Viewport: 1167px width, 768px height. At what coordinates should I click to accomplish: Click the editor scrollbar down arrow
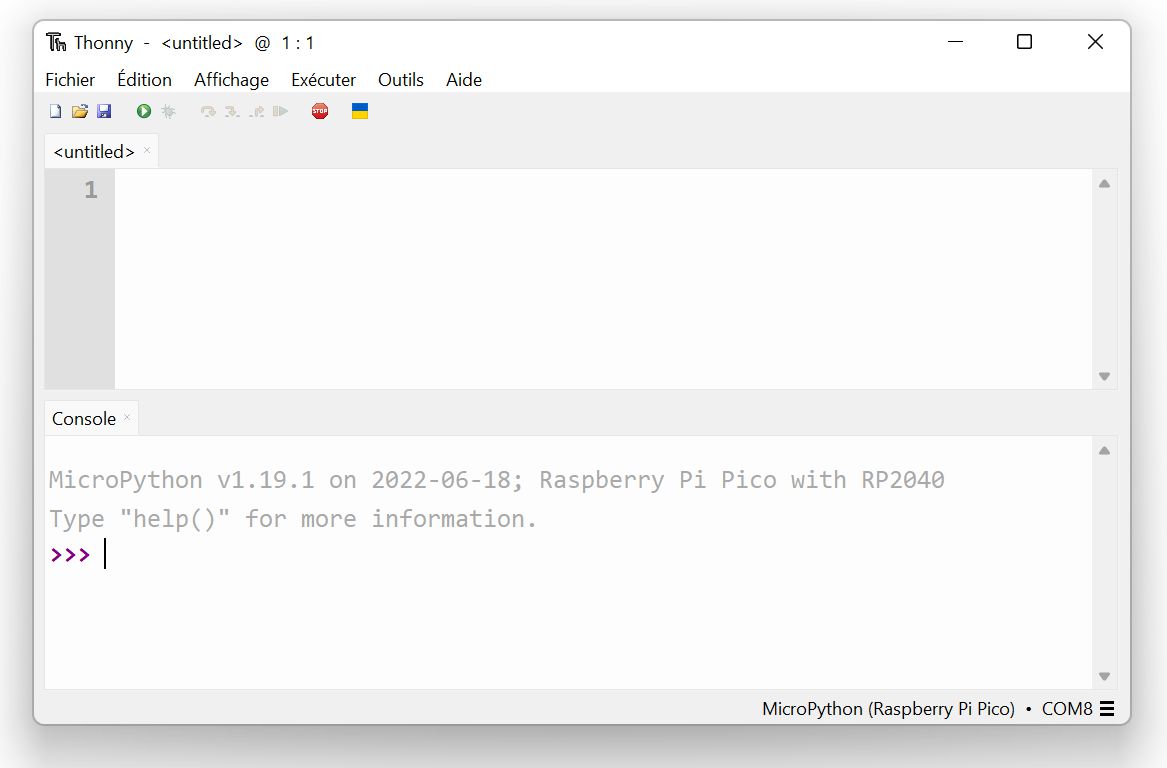click(x=1104, y=377)
